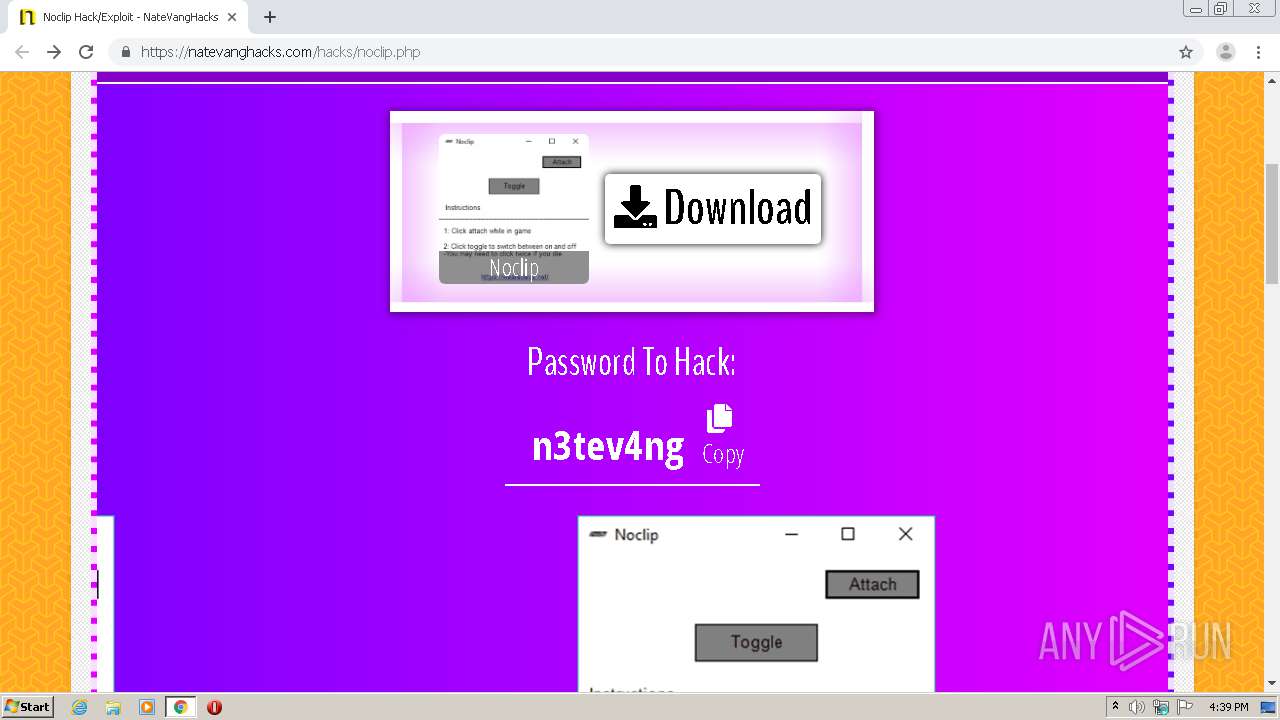1280x720 pixels.
Task: Open the Chrome profile avatar
Action: (x=1225, y=52)
